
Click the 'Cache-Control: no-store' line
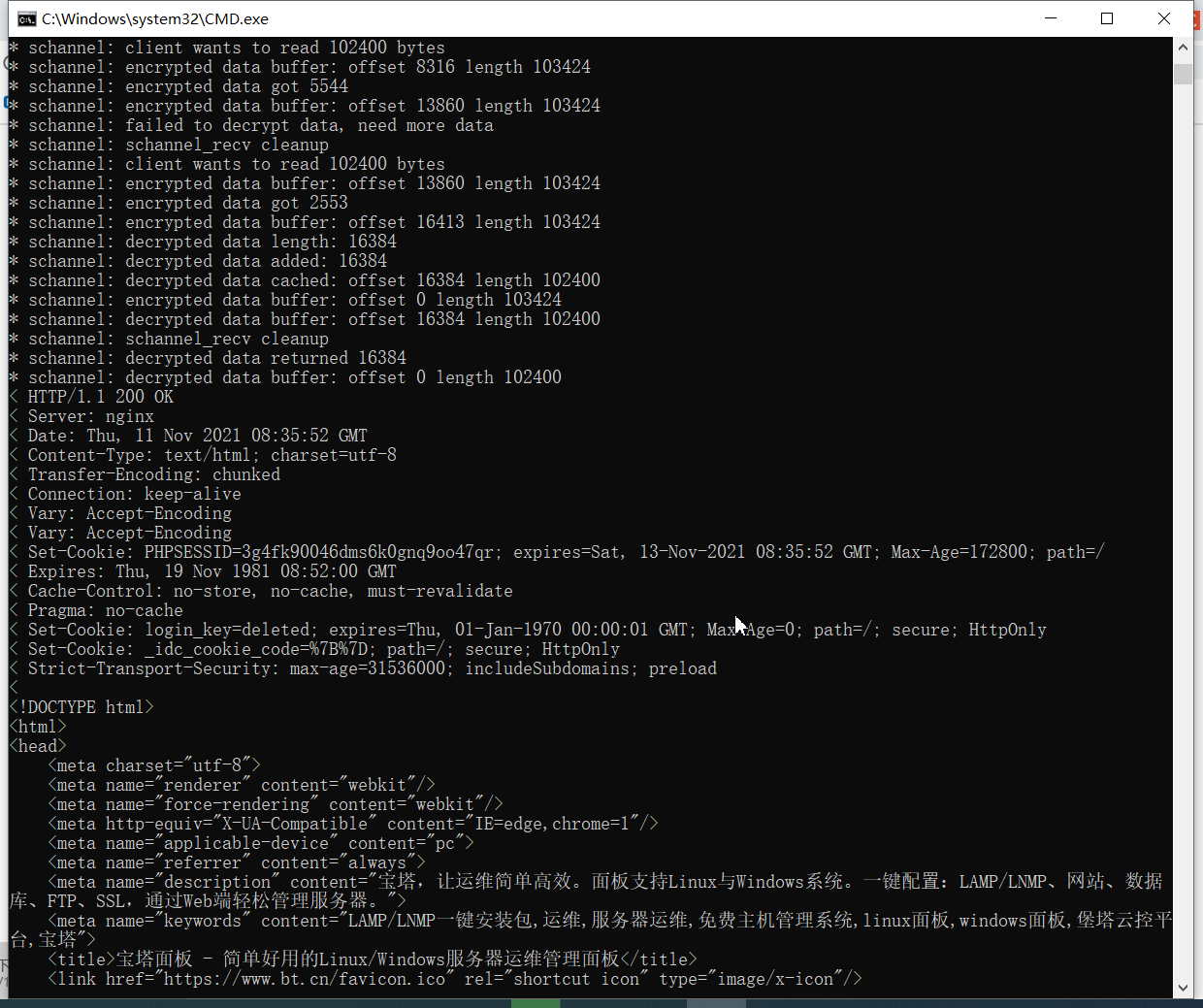[261, 591]
